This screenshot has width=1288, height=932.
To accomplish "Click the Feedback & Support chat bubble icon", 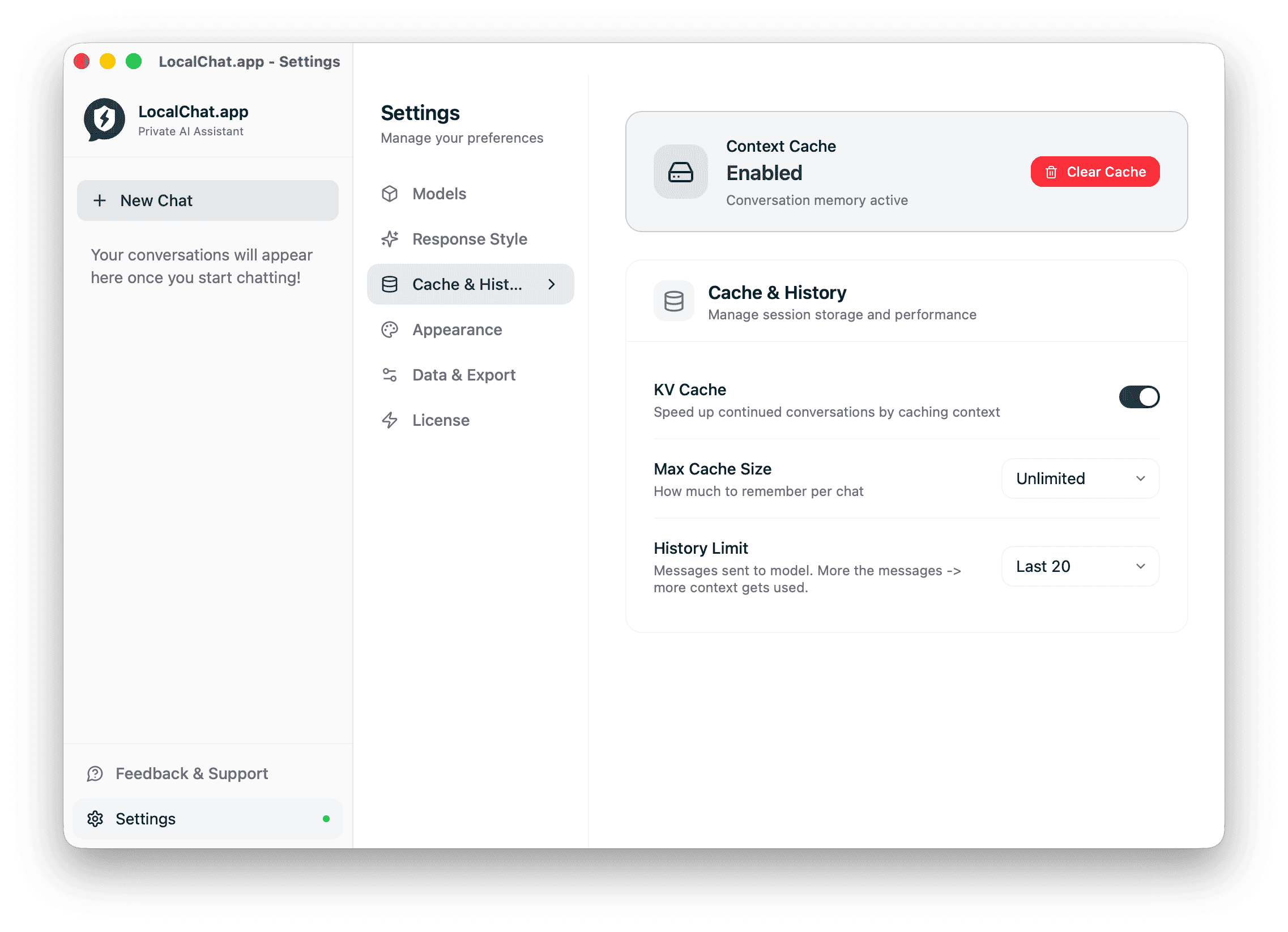I will click(95, 773).
